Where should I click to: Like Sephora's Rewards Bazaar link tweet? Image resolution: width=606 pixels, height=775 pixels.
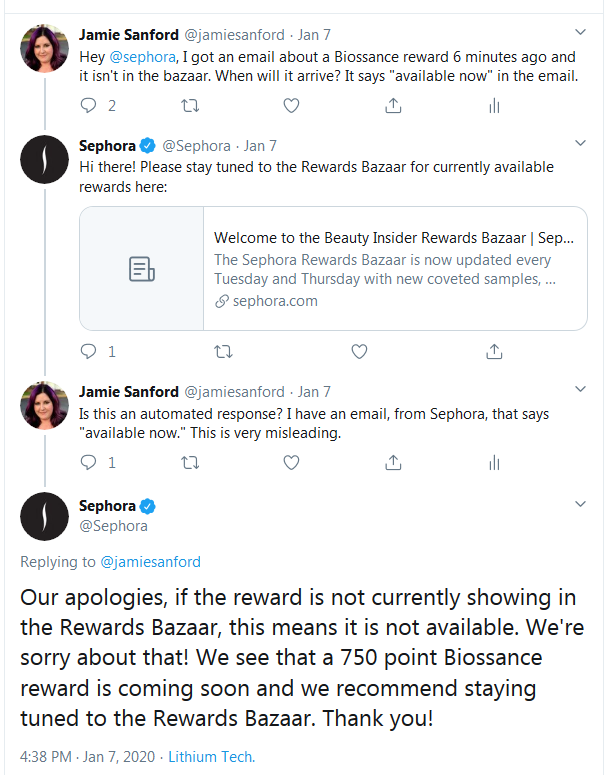pos(359,351)
